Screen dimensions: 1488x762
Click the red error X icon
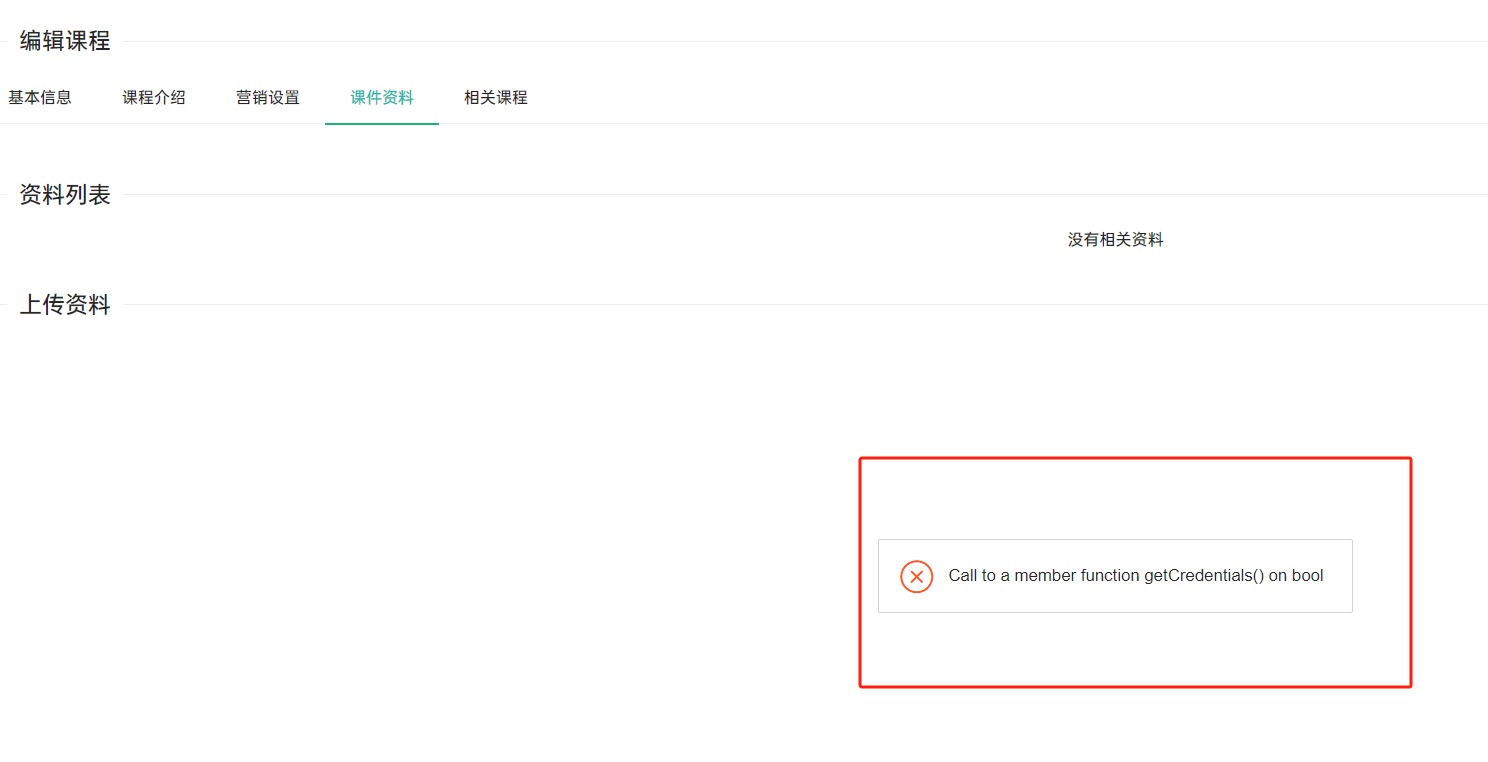click(x=916, y=577)
